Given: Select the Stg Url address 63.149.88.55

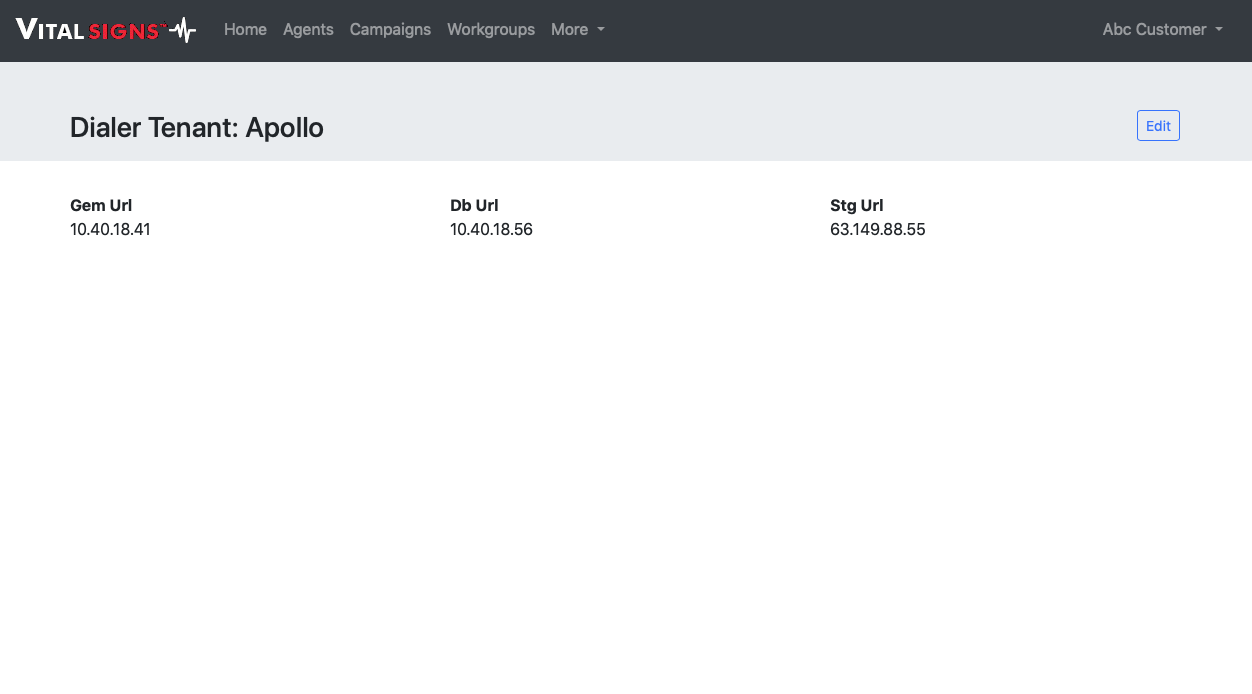Looking at the screenshot, I should [x=877, y=230].
